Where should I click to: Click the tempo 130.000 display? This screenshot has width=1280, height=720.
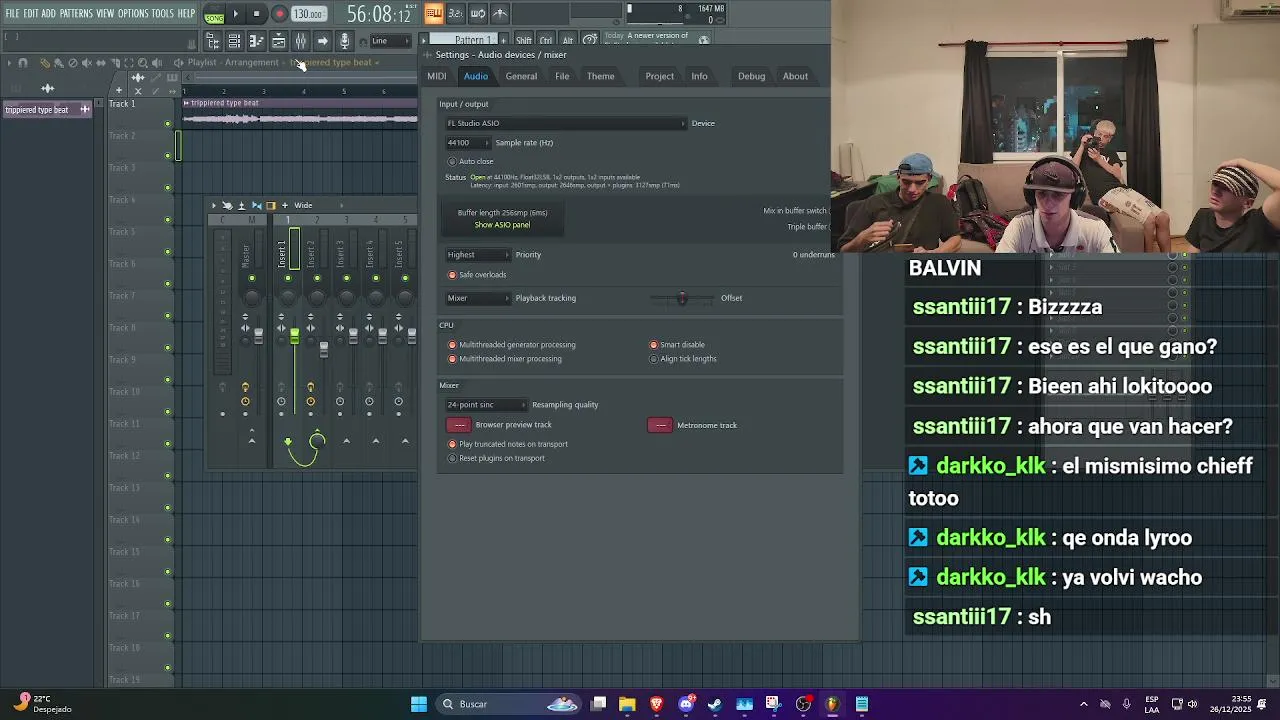(x=309, y=14)
